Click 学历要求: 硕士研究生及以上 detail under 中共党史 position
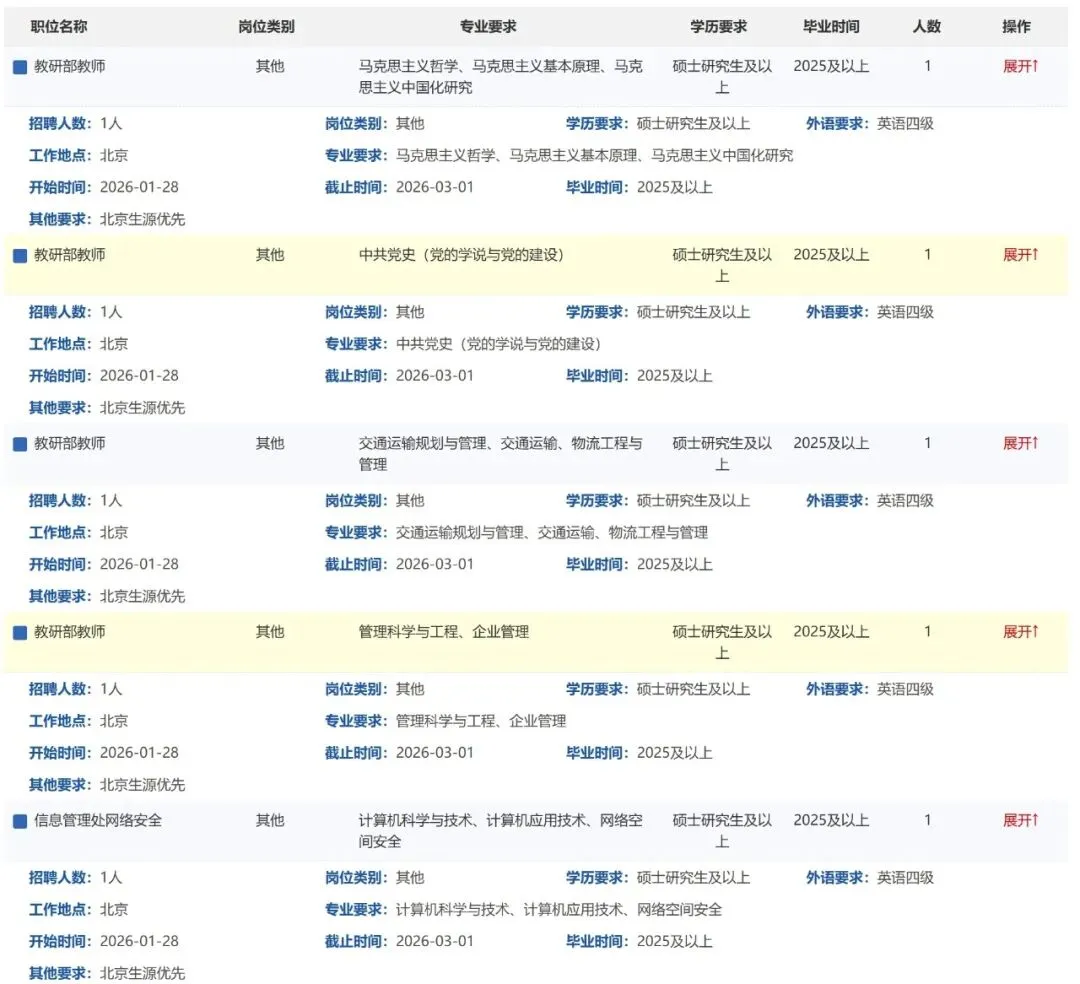The image size is (1080, 984). tap(658, 313)
